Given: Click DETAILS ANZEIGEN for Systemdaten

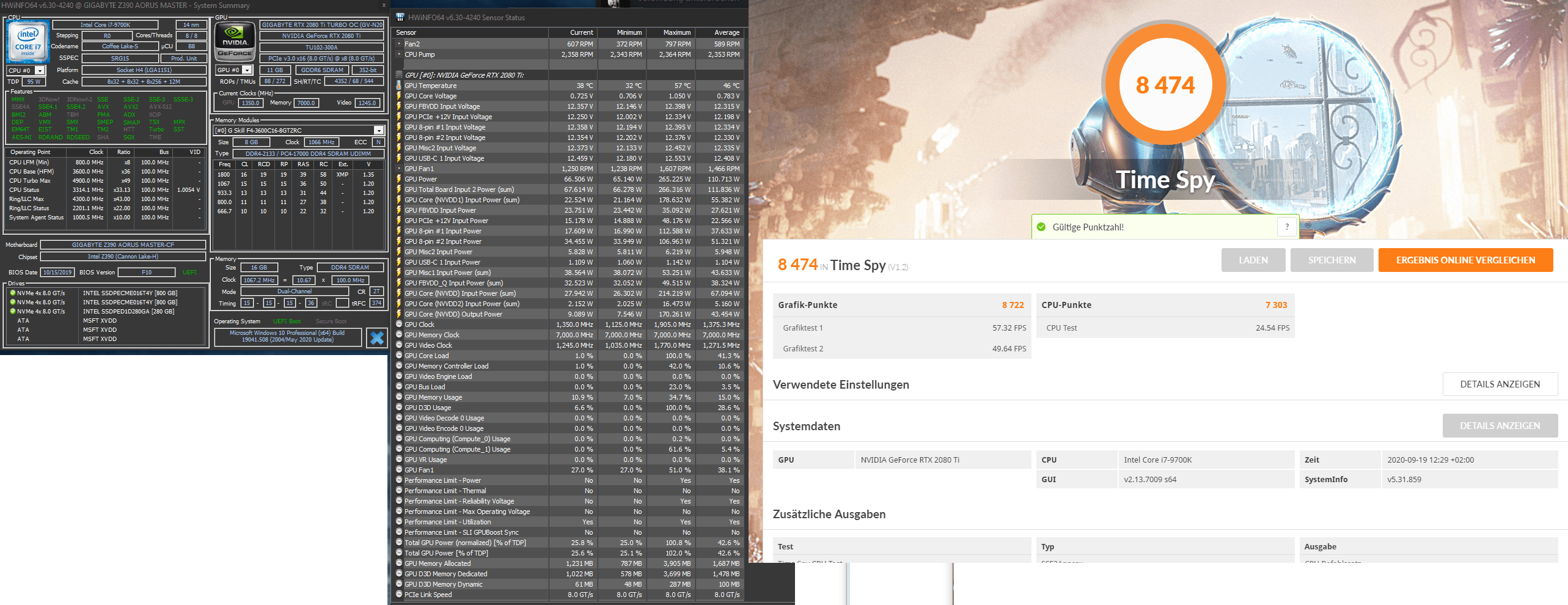Looking at the screenshot, I should (x=1500, y=426).
